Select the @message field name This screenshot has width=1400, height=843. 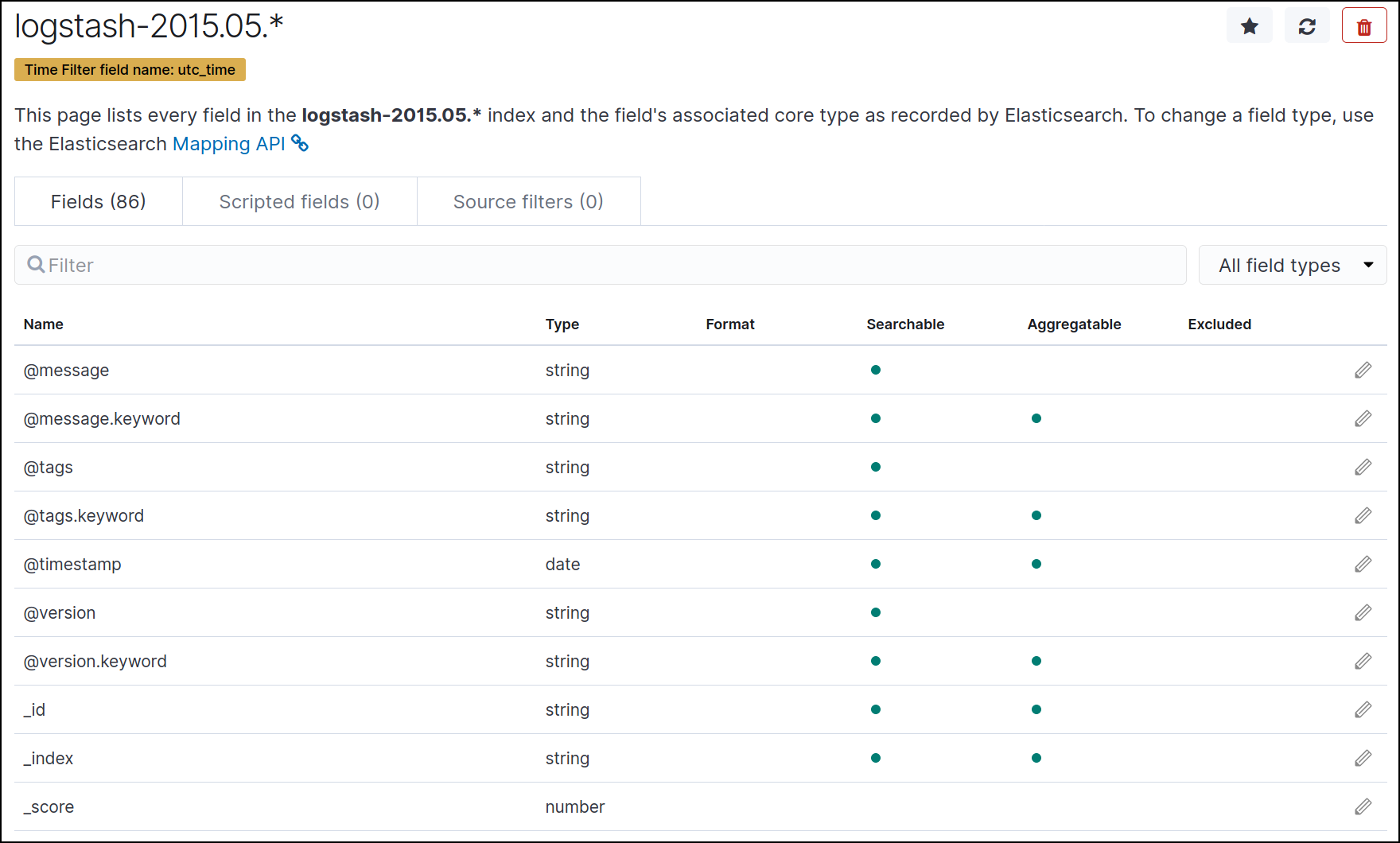[67, 371]
